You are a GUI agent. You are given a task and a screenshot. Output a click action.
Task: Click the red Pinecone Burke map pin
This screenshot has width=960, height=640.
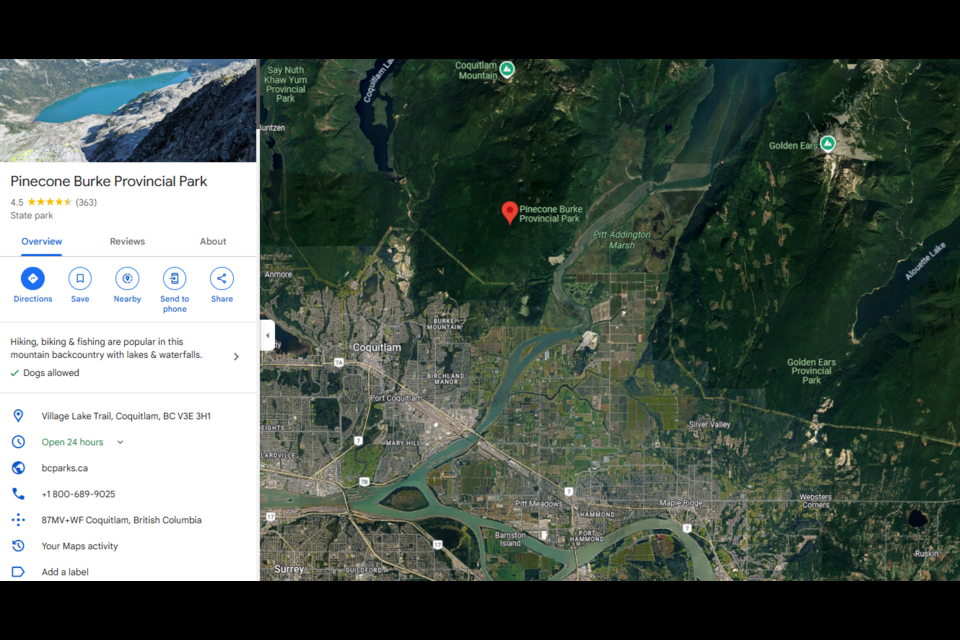tap(509, 213)
